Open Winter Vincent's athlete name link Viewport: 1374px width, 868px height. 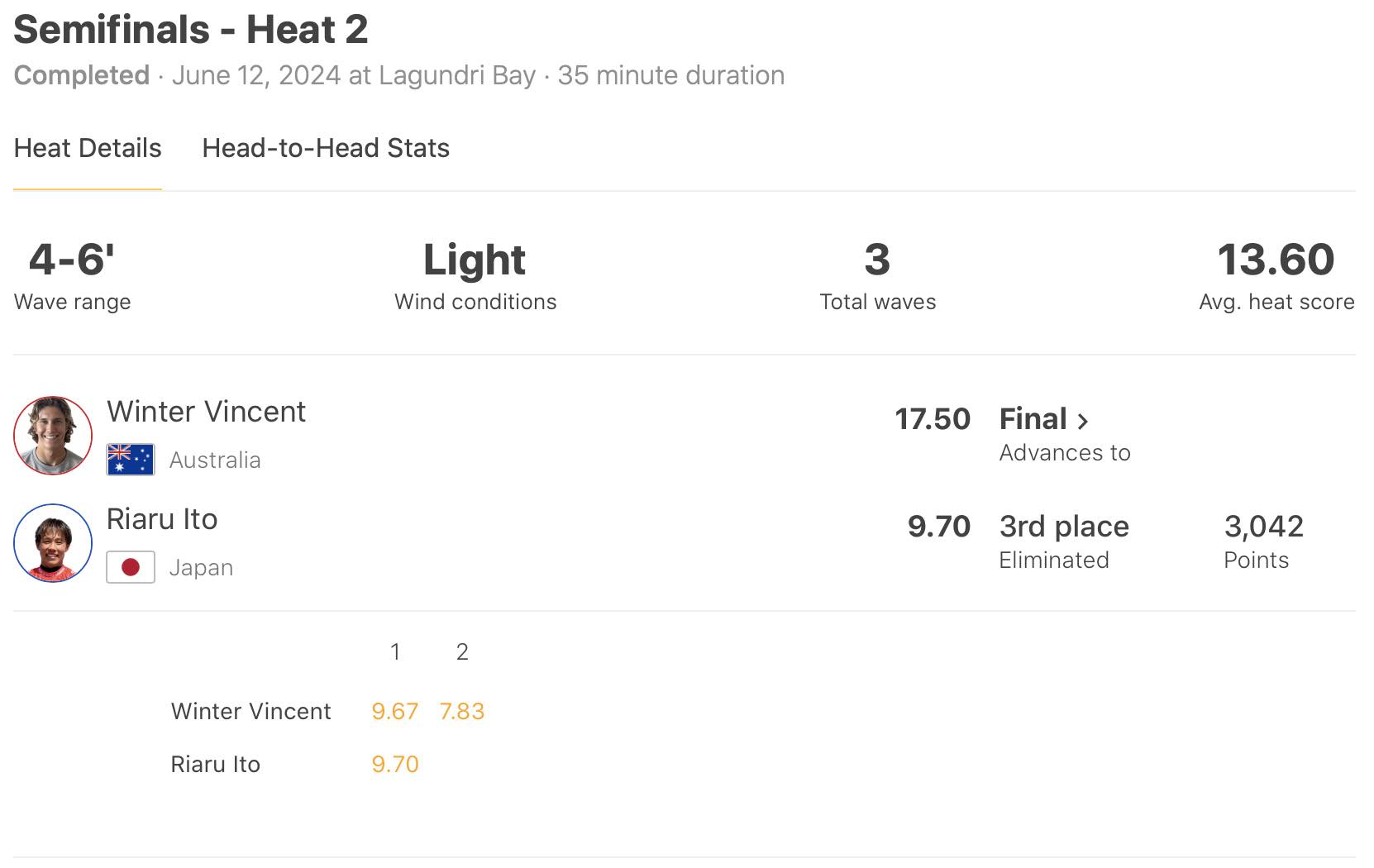pyautogui.click(x=206, y=412)
